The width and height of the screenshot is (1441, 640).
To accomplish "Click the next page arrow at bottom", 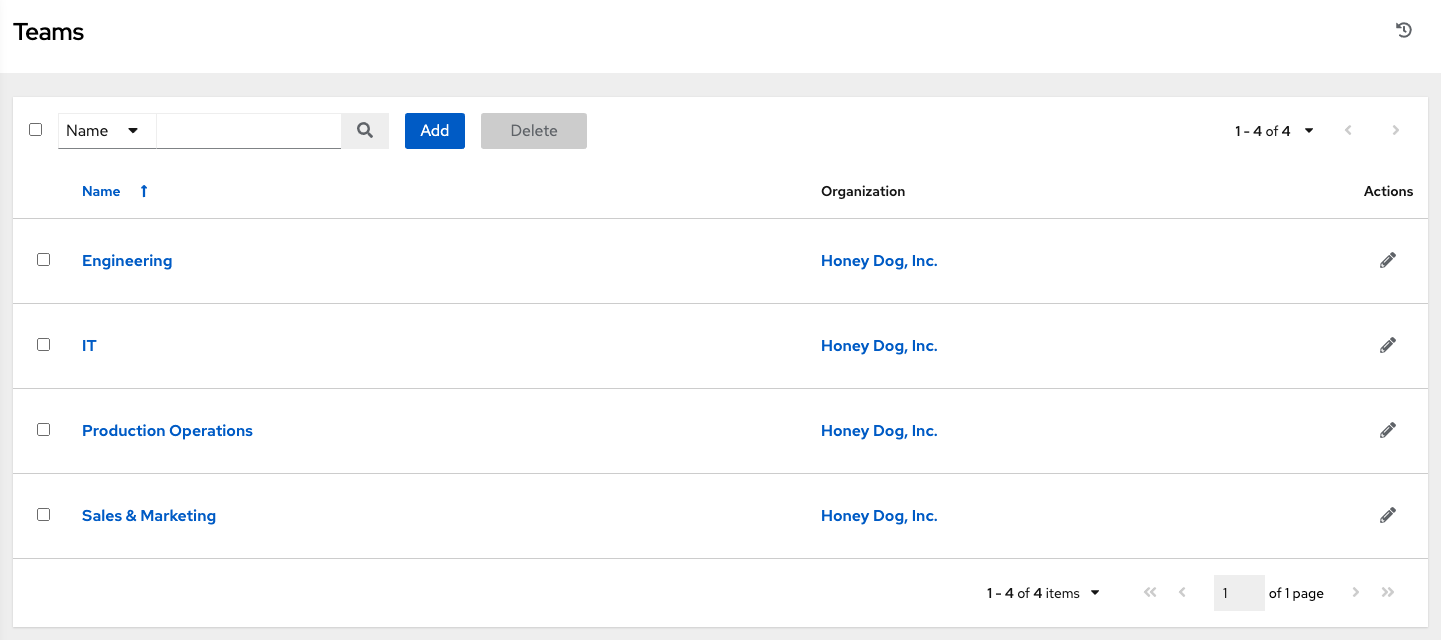I will (1356, 592).
